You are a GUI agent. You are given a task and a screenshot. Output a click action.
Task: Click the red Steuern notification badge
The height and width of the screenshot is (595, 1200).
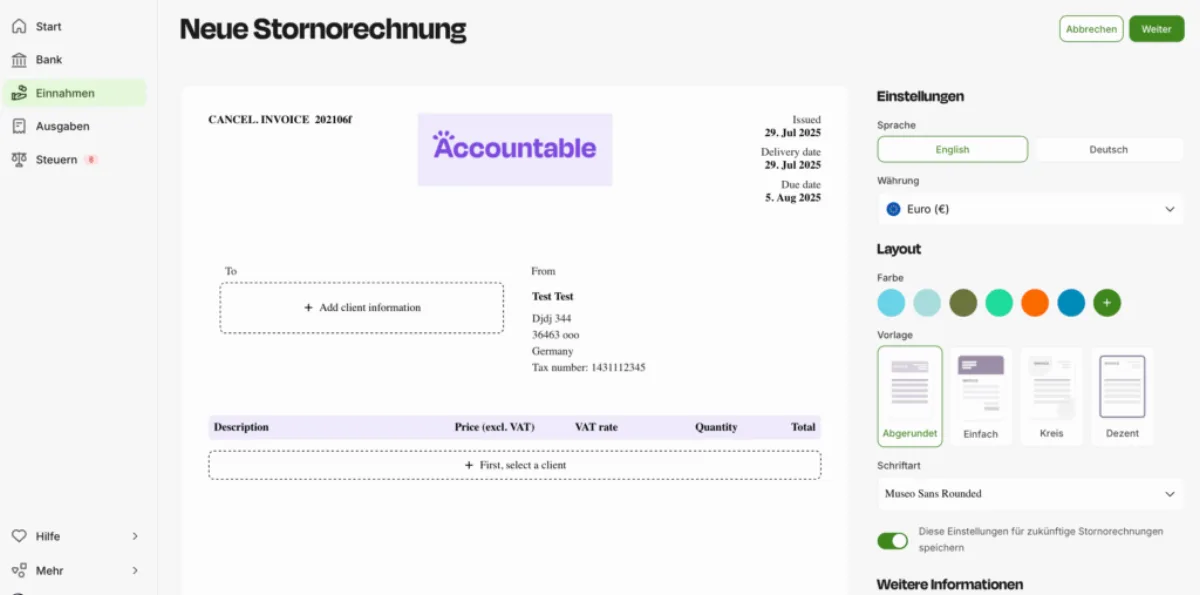click(91, 159)
